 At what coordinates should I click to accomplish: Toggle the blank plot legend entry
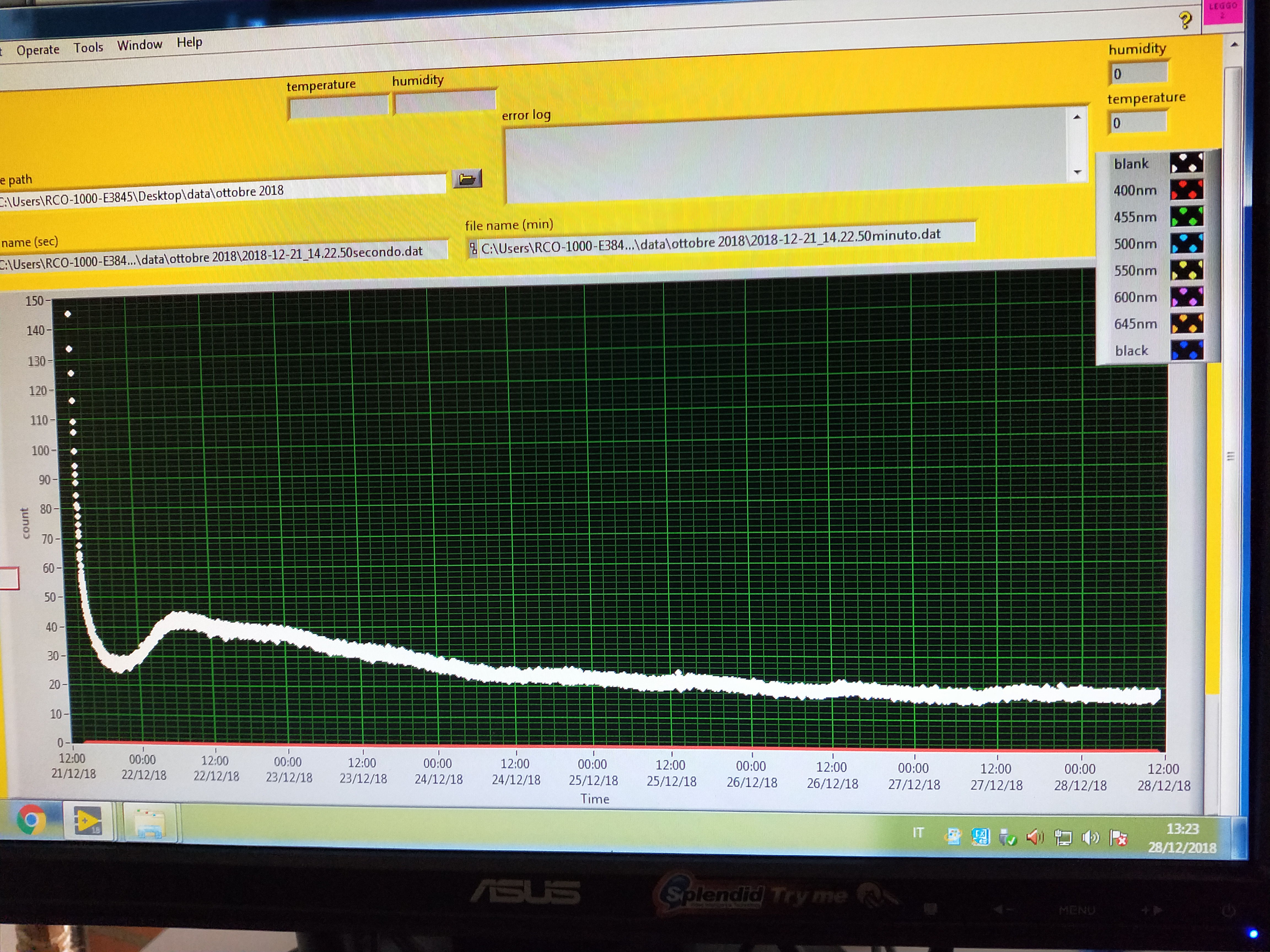[1131, 164]
